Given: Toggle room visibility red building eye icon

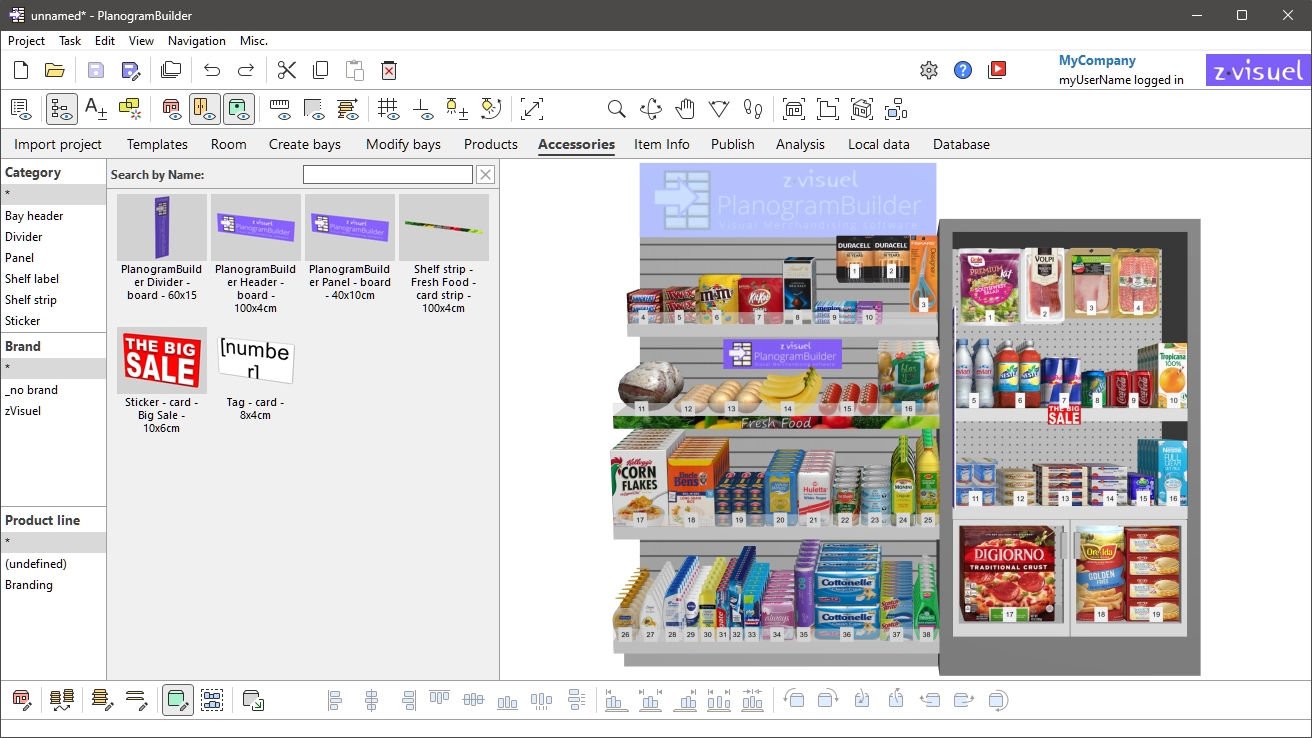Looking at the screenshot, I should pyautogui.click(x=171, y=108).
